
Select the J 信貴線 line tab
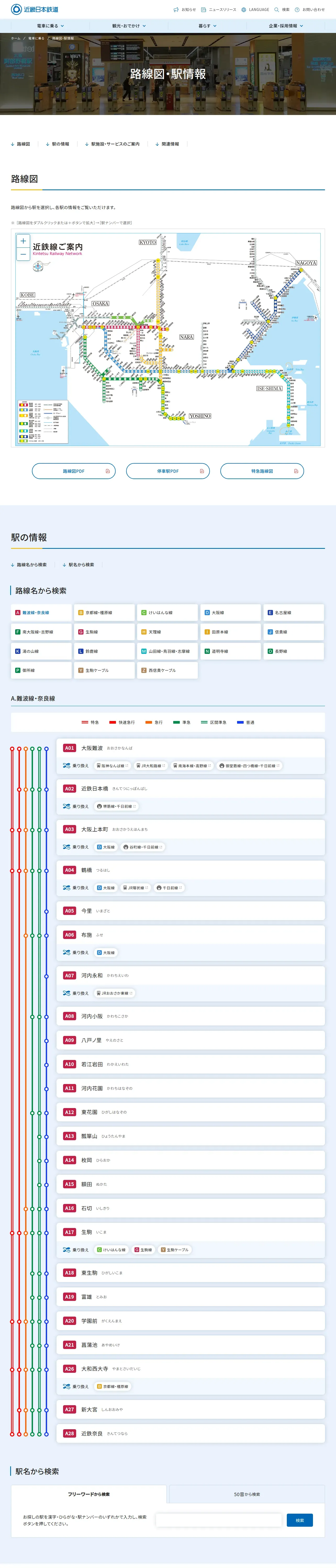pos(294,632)
